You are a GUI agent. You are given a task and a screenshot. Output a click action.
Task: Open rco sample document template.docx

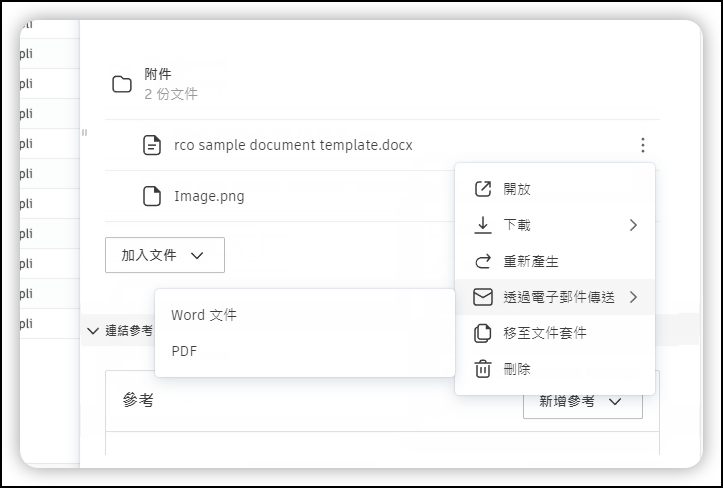293,145
